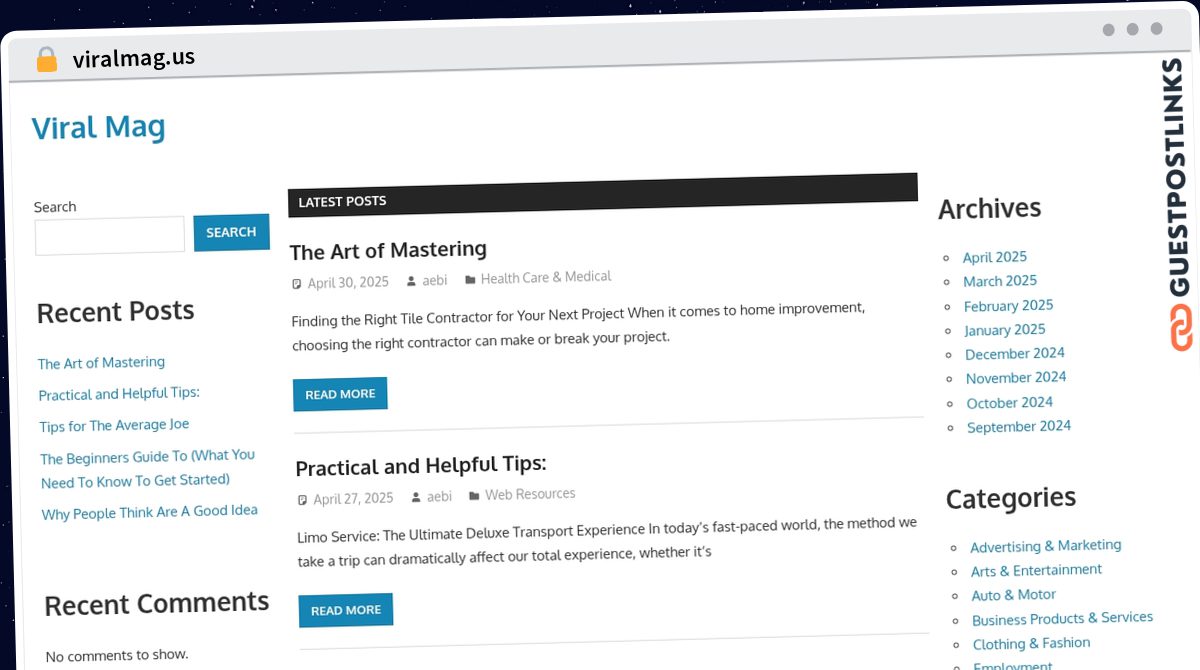Screen dimensions: 1200x670
Task: Click viralmag.us in the address bar
Action: (x=134, y=58)
